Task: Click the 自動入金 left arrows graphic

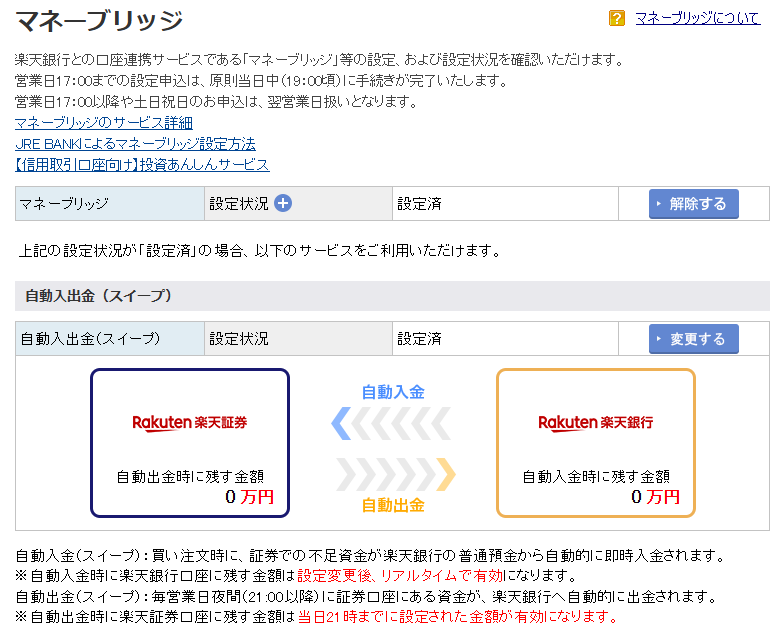Action: point(391,423)
